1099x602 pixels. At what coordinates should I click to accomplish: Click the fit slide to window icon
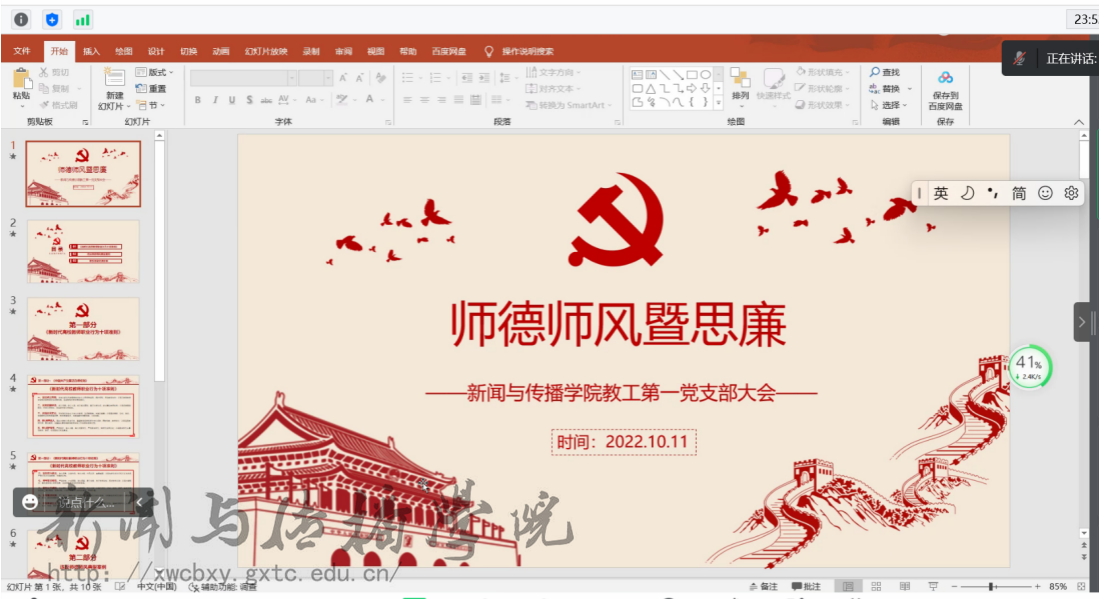(1081, 587)
